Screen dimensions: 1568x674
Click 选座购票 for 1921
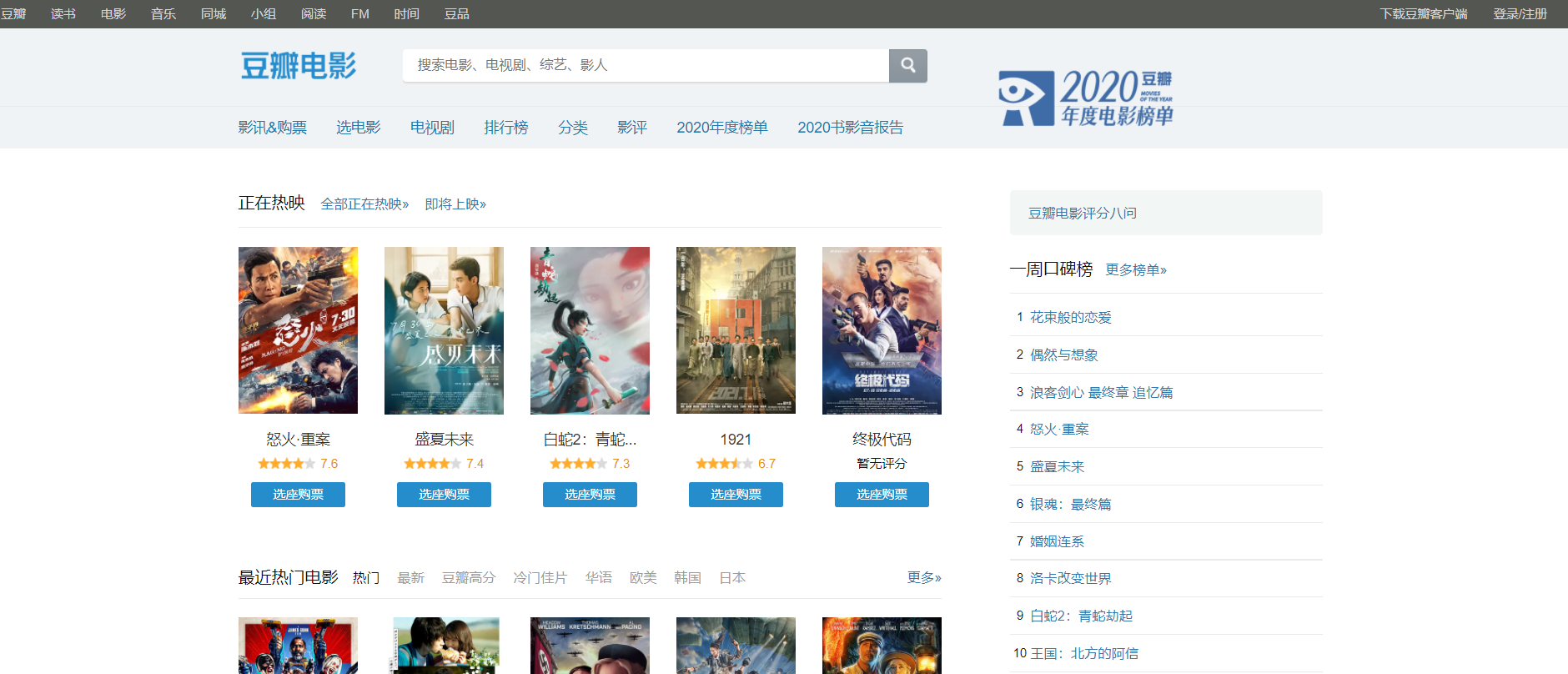(736, 495)
